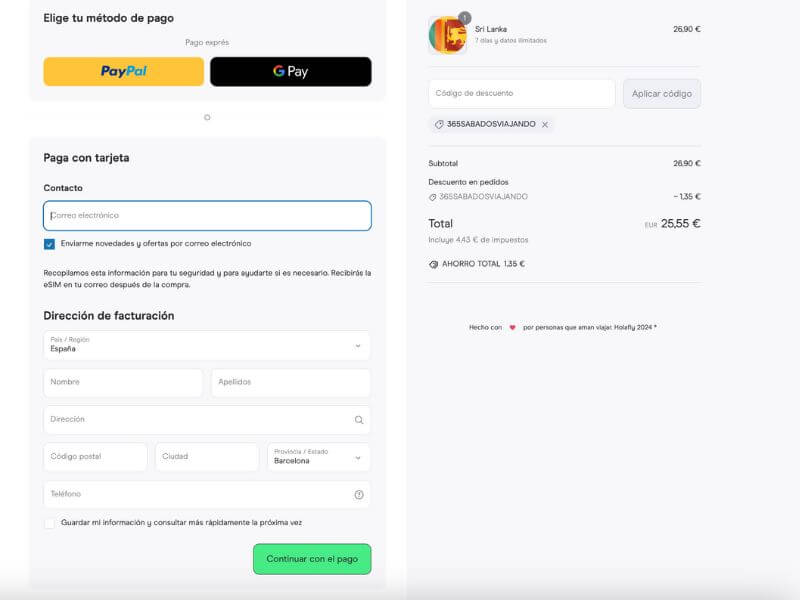Click the savings icon next to AHORRO TOTAL
The image size is (800, 600).
tap(434, 264)
